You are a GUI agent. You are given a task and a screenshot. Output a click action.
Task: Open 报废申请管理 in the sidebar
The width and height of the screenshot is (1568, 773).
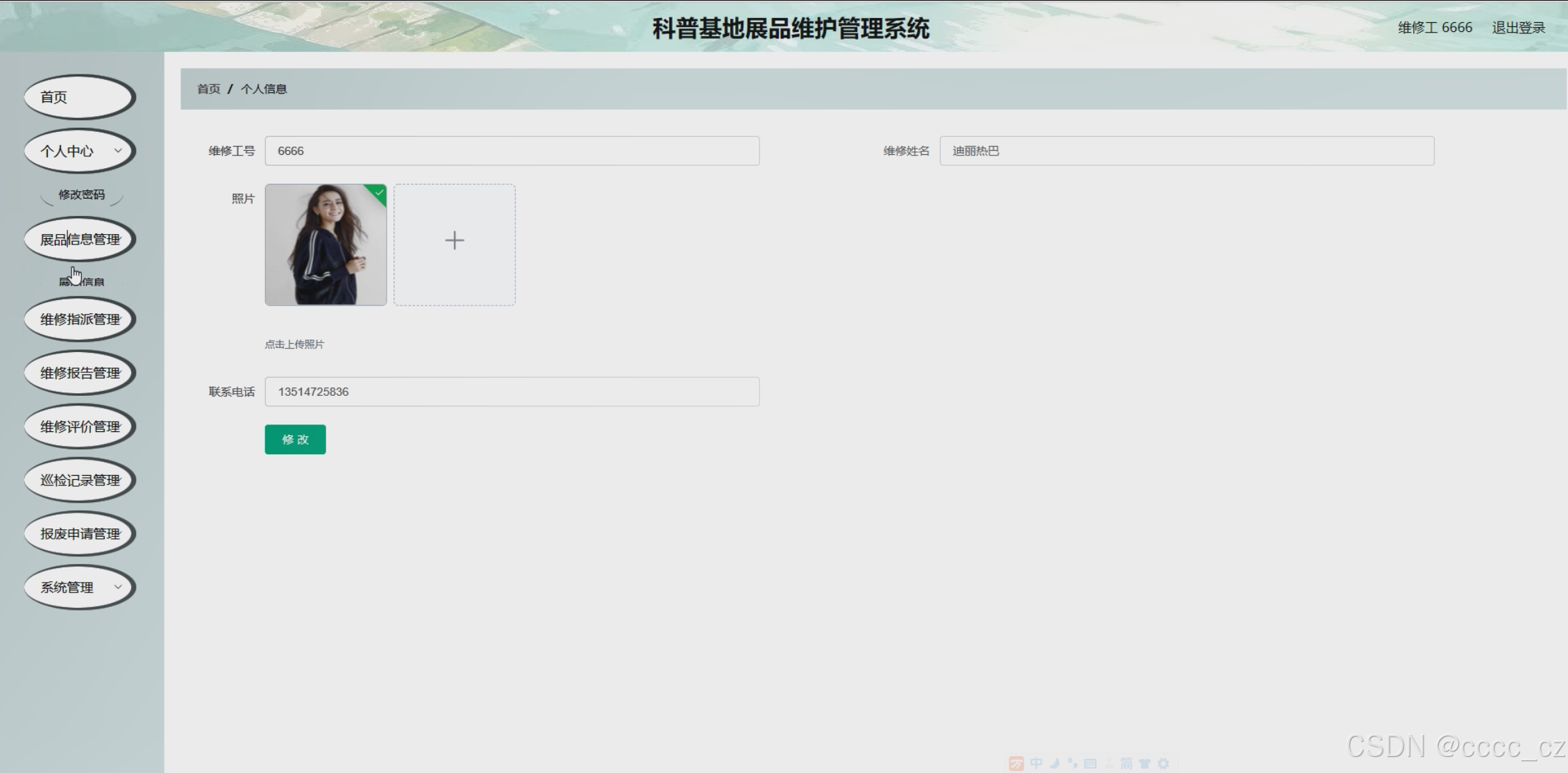pos(80,533)
